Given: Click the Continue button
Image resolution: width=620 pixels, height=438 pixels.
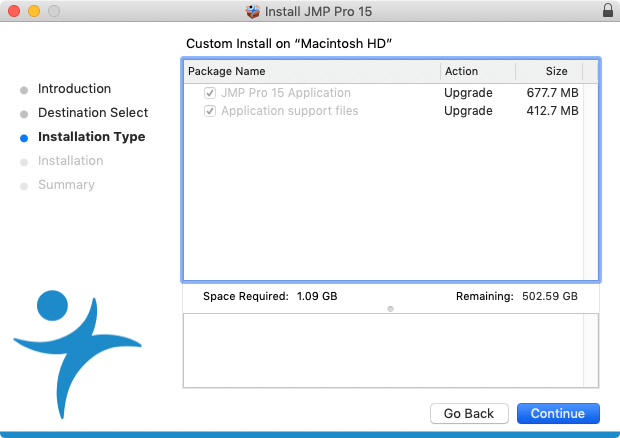Looking at the screenshot, I should [x=558, y=413].
